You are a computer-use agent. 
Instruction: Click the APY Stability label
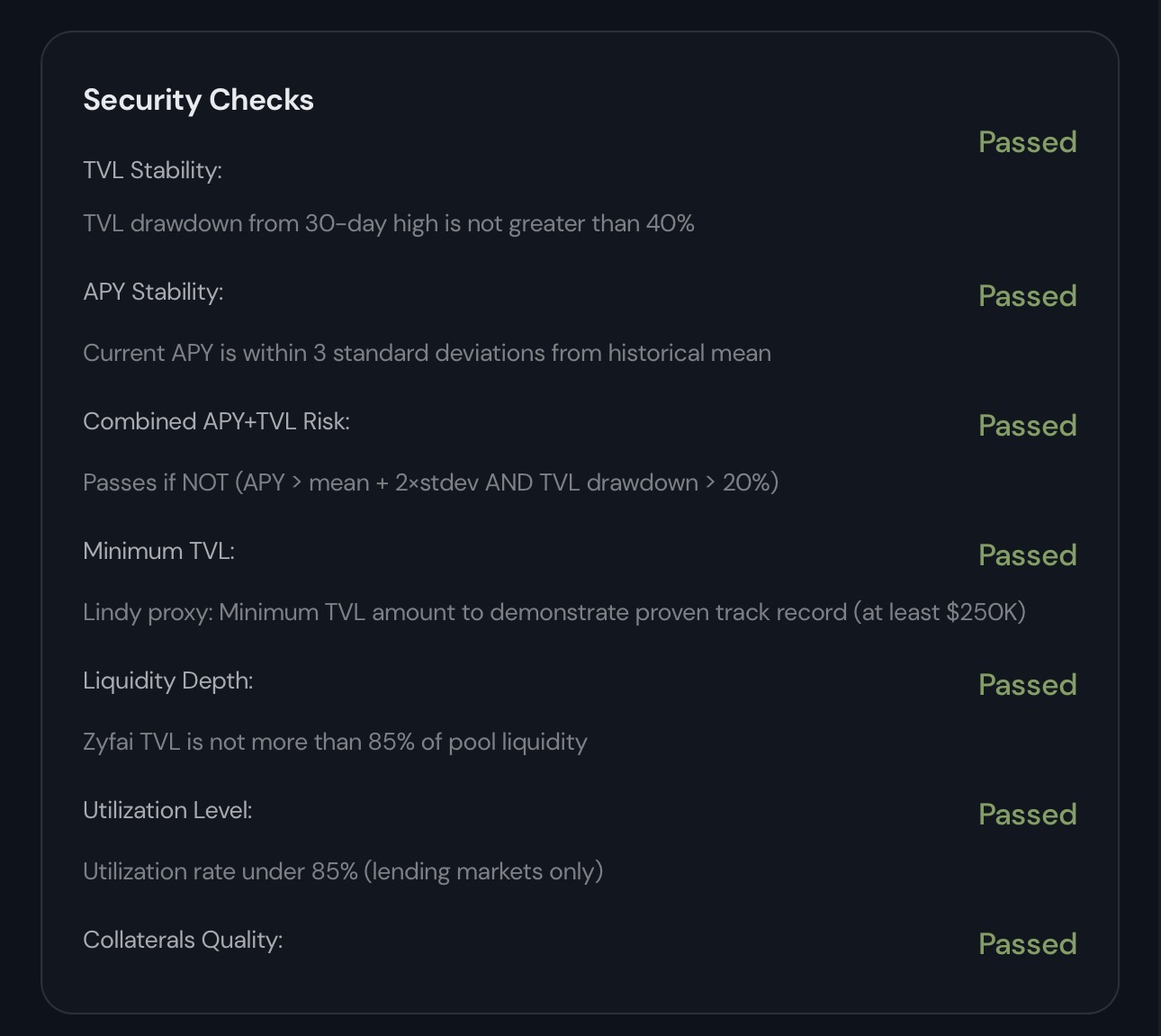[x=153, y=292]
